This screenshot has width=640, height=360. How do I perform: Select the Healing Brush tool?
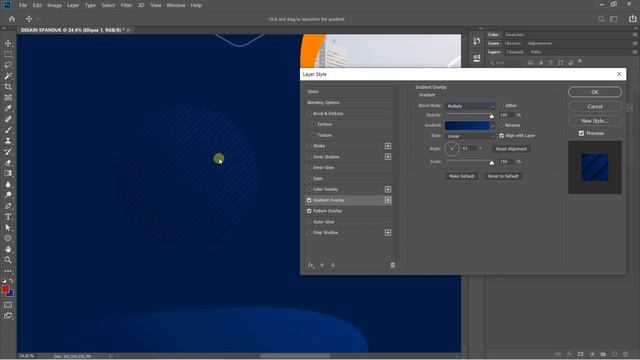[x=8, y=119]
